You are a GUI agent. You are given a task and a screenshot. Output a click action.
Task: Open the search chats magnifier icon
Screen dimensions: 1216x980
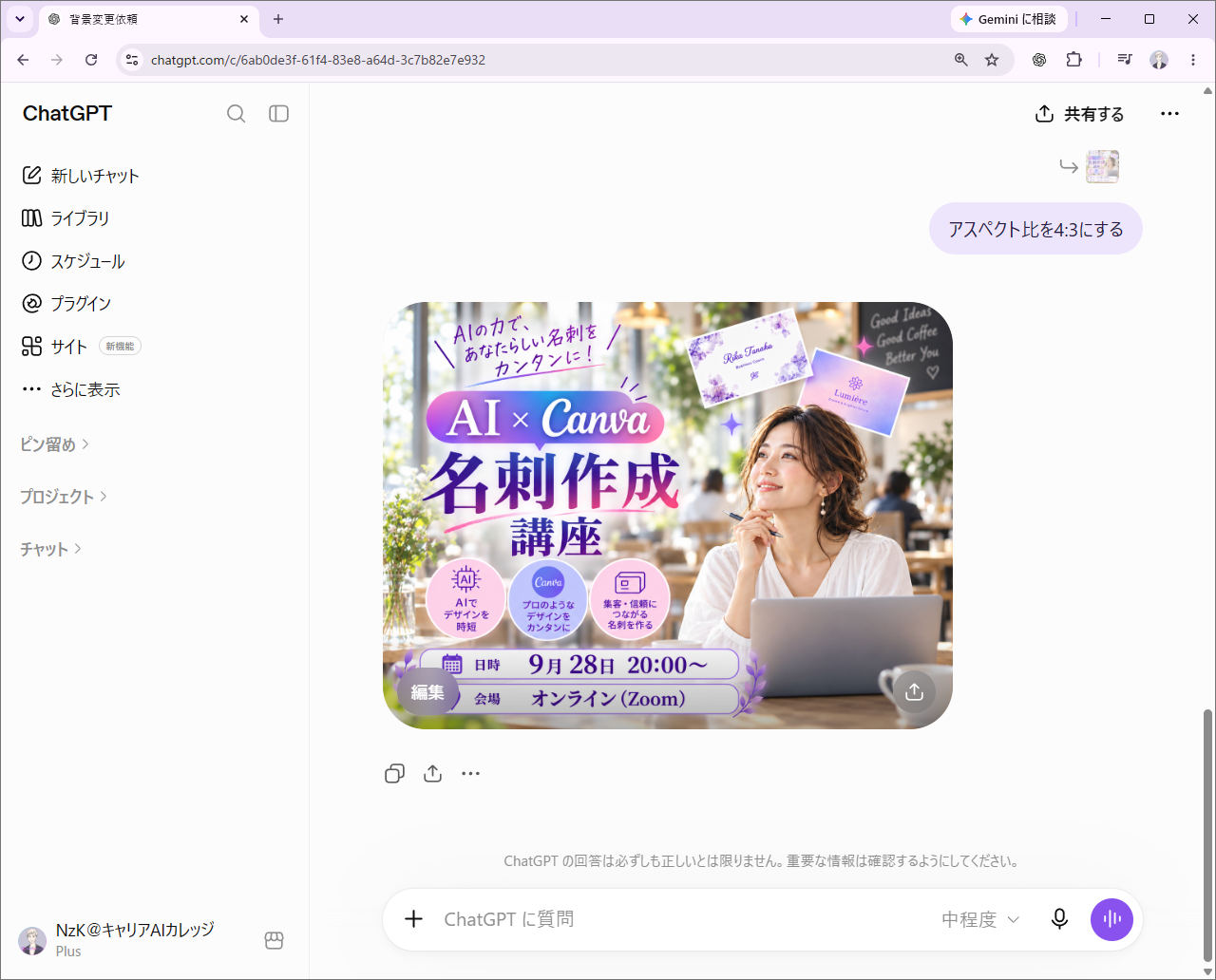(237, 114)
